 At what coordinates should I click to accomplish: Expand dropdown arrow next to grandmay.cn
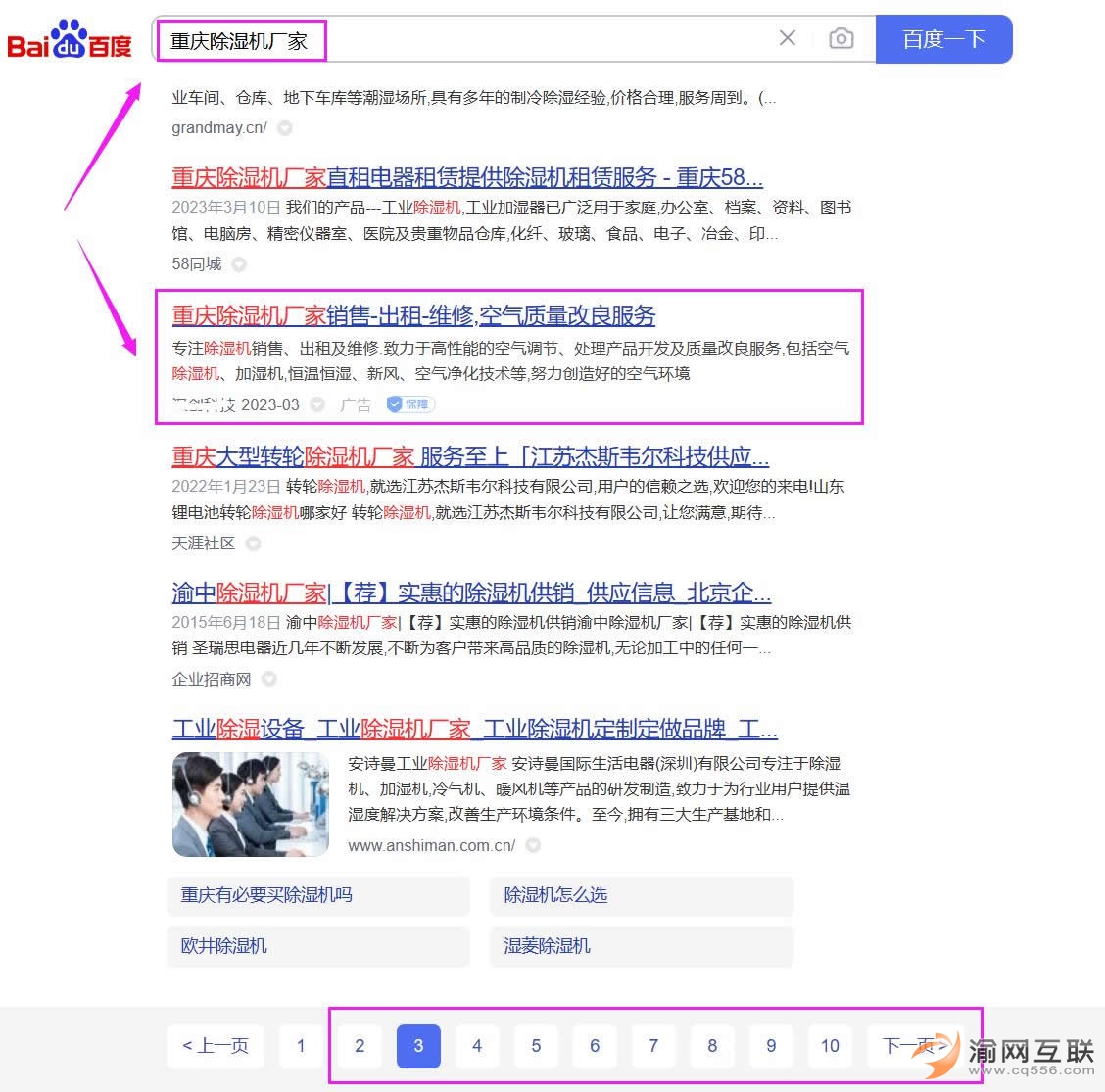(284, 128)
